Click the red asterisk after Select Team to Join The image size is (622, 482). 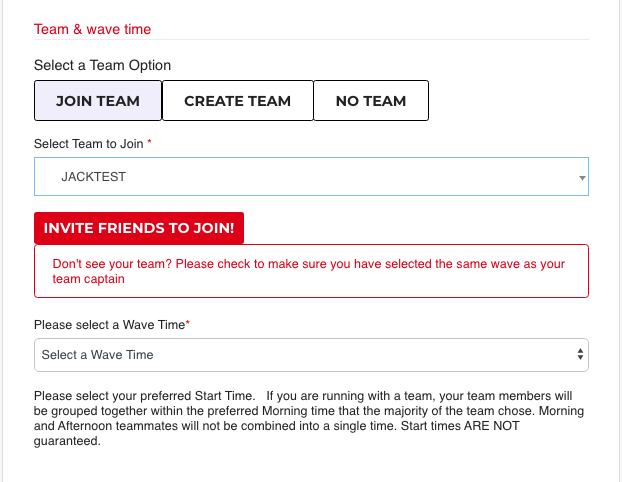150,141
